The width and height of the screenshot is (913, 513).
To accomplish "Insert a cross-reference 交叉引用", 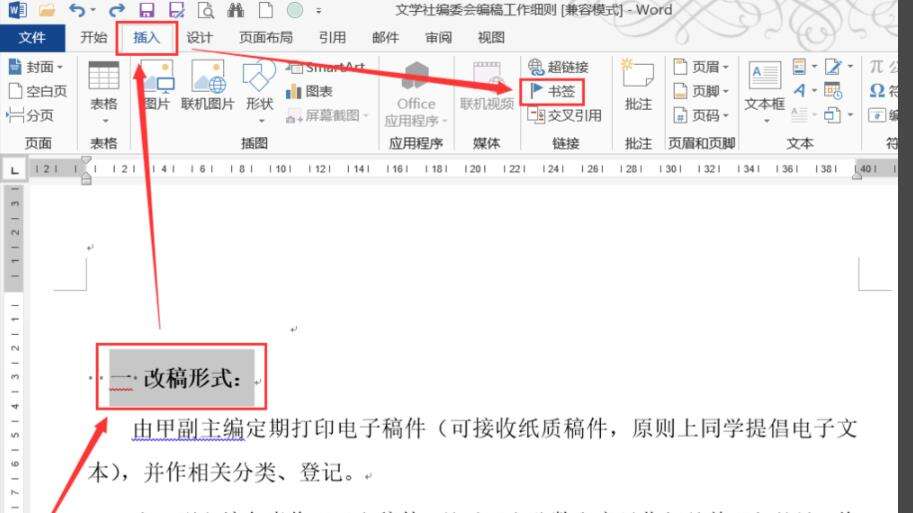I will pos(564,115).
